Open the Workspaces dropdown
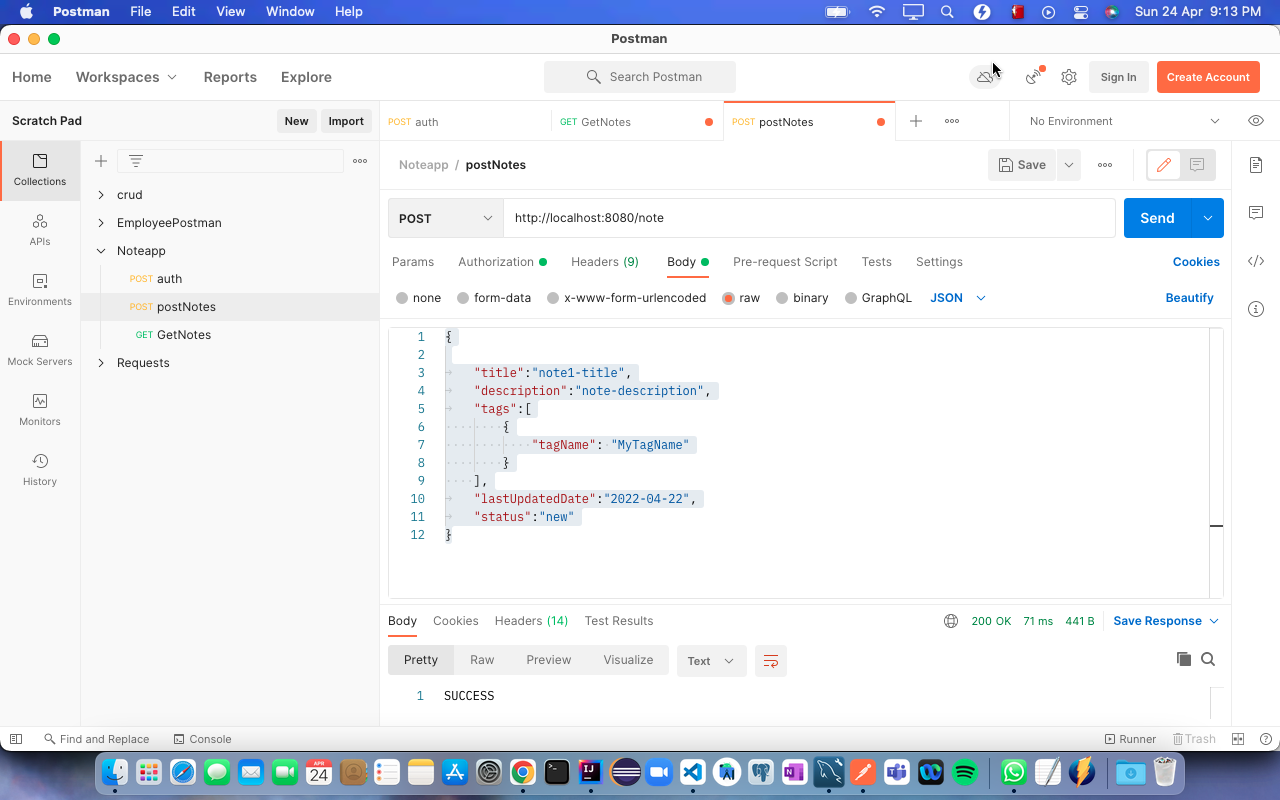This screenshot has width=1280, height=800. [x=126, y=77]
